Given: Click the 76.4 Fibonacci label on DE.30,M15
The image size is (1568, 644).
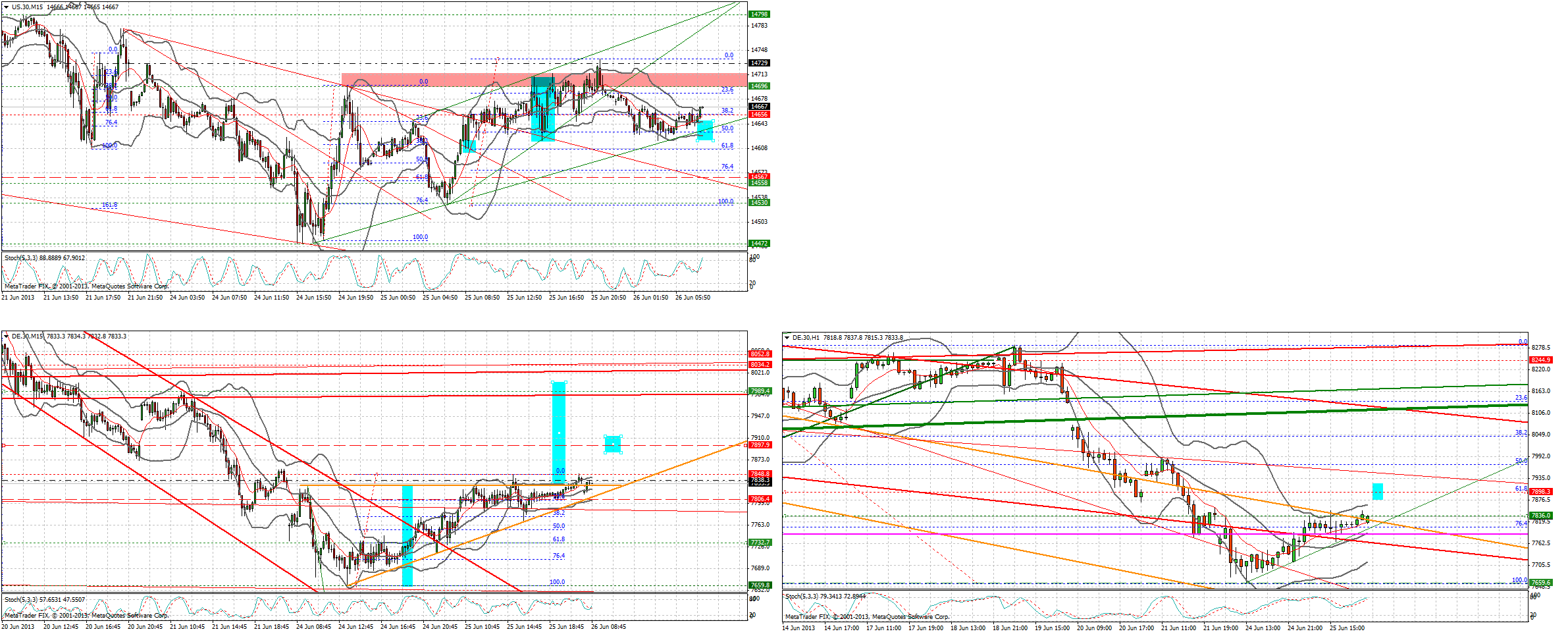Looking at the screenshot, I should point(558,556).
